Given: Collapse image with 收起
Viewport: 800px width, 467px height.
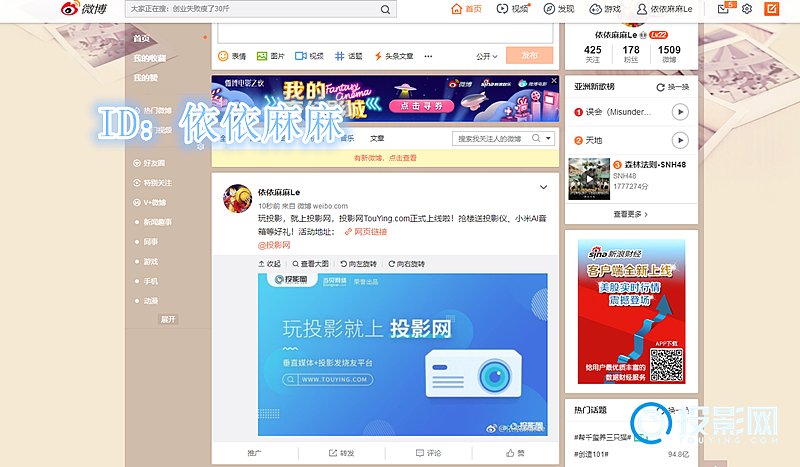Looking at the screenshot, I should point(270,264).
